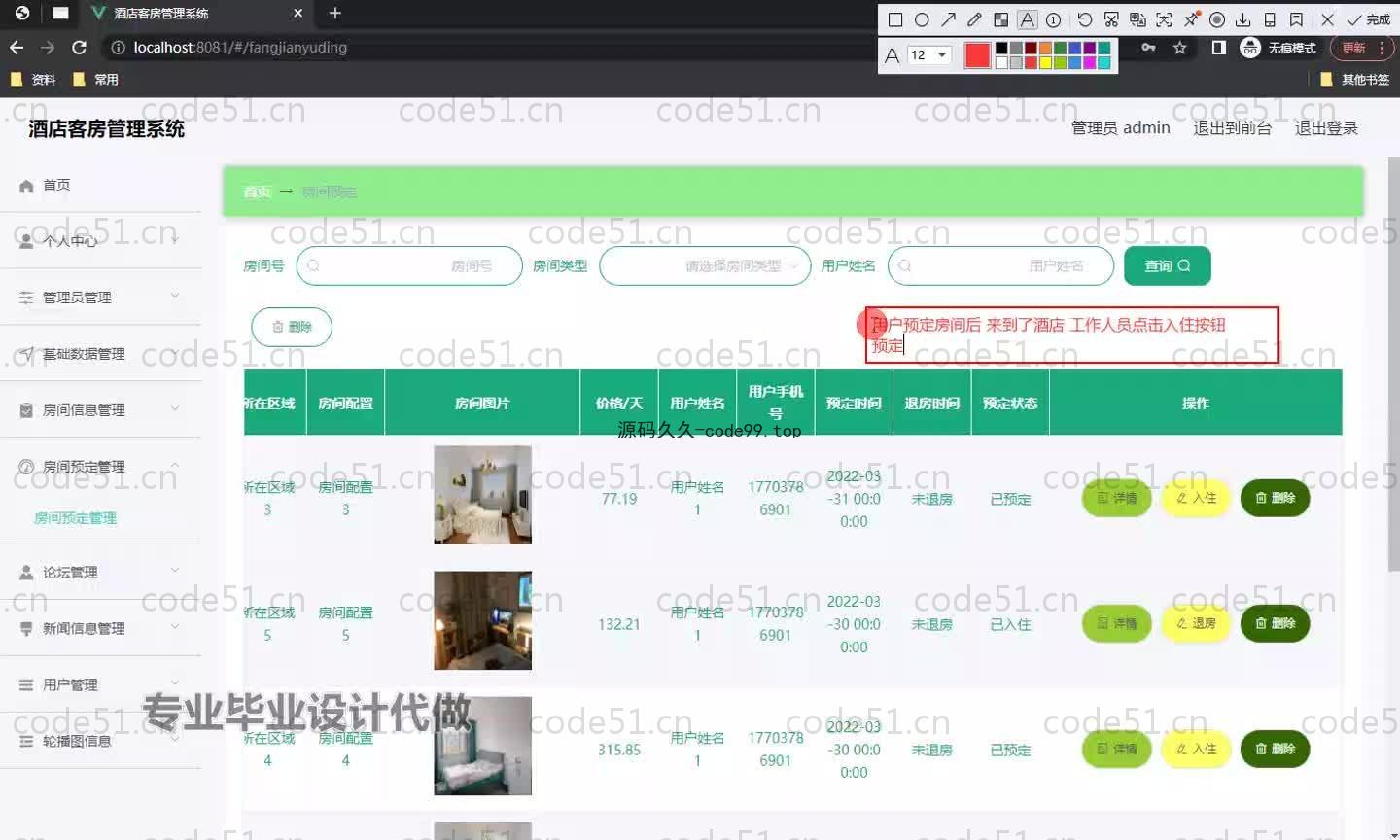Click the 退出登录 link
Screen dimensions: 1400x840
click(1326, 127)
